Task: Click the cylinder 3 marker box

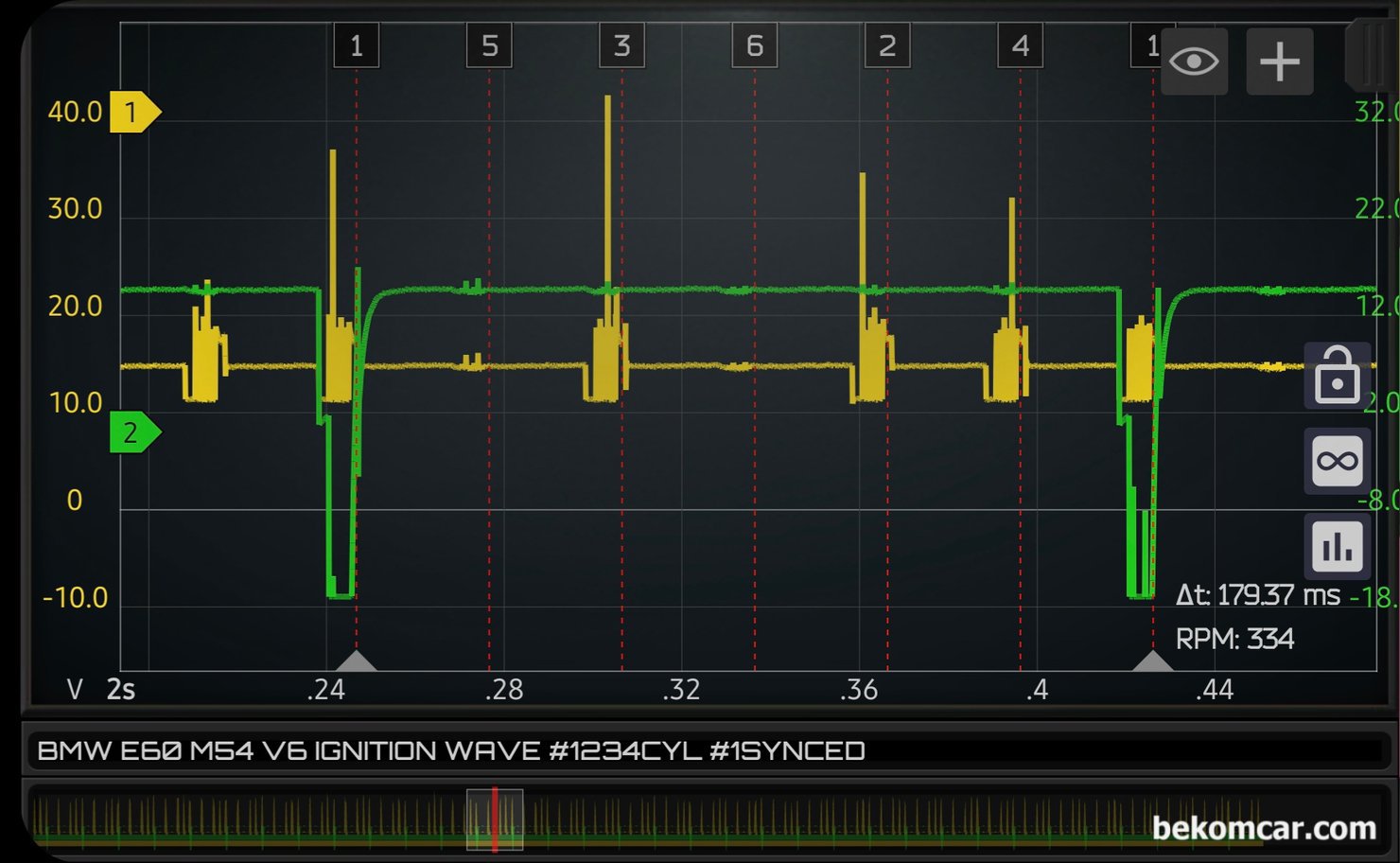Action: tap(621, 46)
